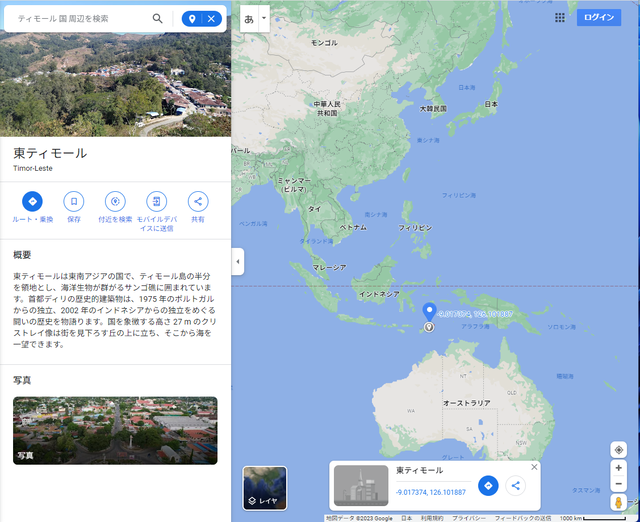Image resolution: width=640 pixels, height=522 pixels.
Task: Clear the search with the X icon
Action: pyautogui.click(x=211, y=19)
